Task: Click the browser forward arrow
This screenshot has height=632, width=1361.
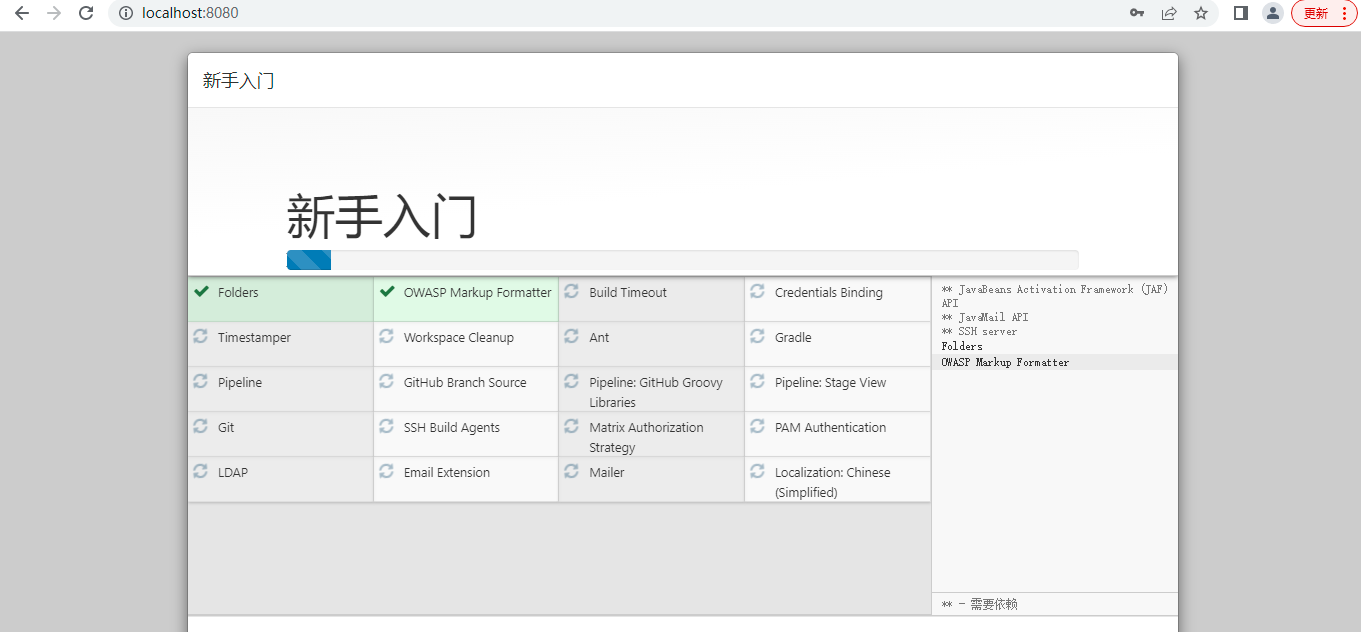Action: point(54,13)
